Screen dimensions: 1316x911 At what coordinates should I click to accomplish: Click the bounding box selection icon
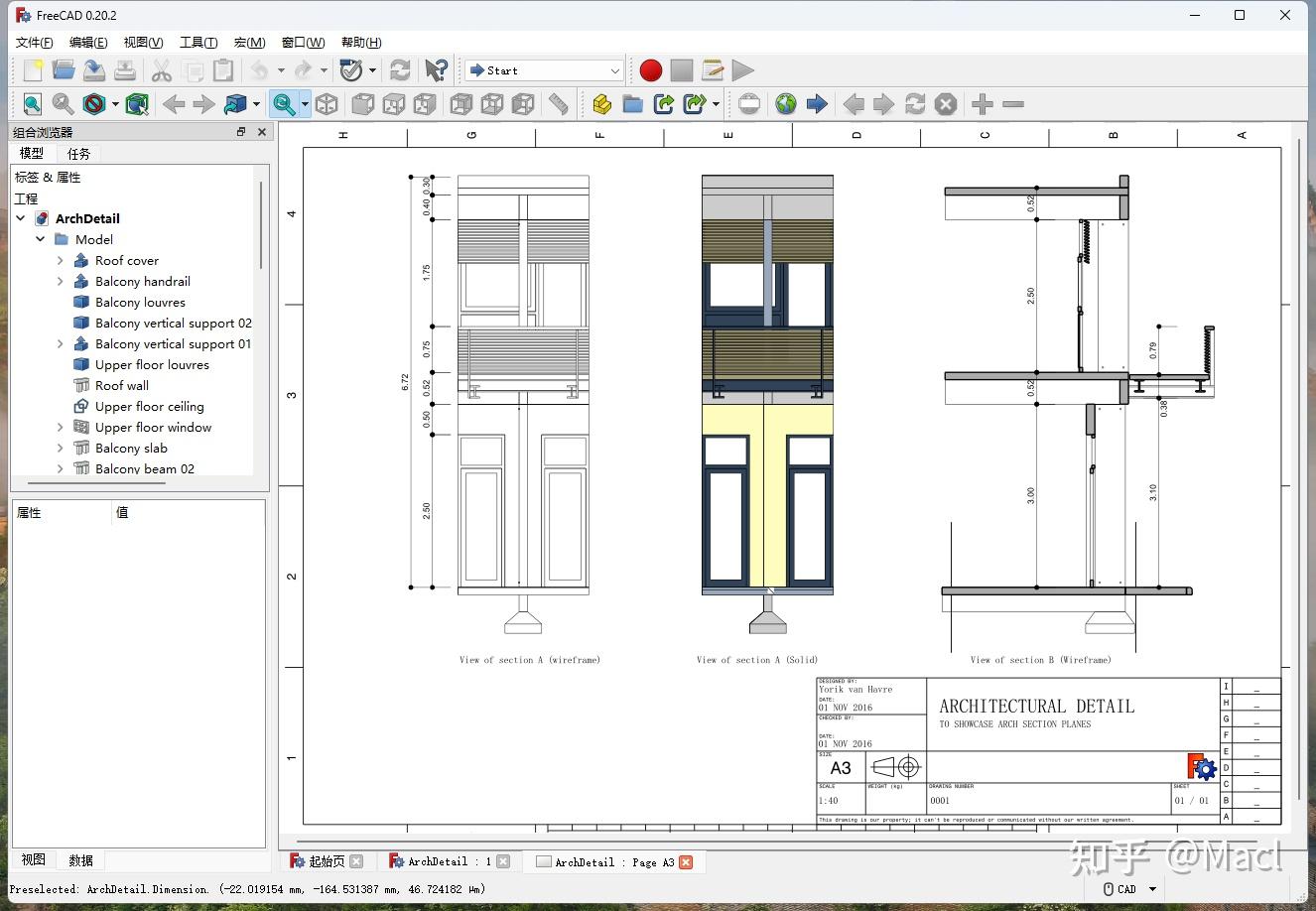(137, 104)
